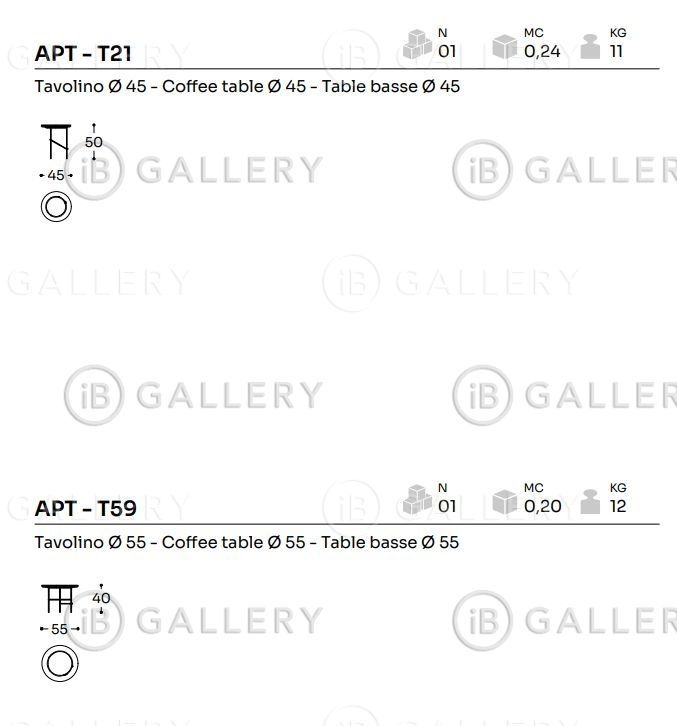Click the T59 table side-view drawing

click(x=60, y=599)
